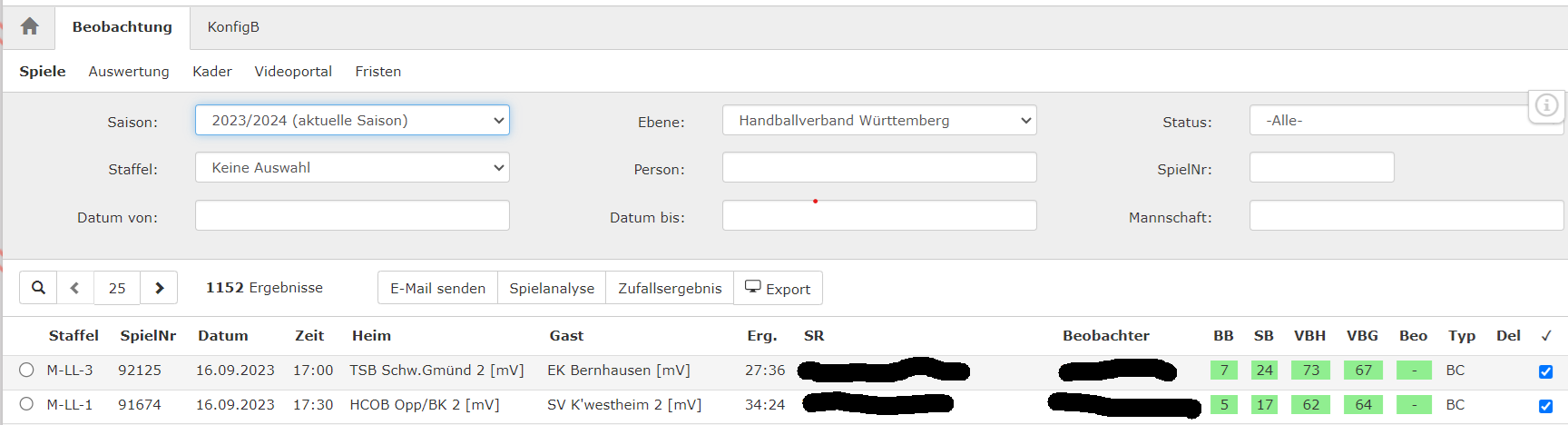This screenshot has height=425, width=1568.
Task: Click the Export monitor icon button
Action: click(x=778, y=288)
